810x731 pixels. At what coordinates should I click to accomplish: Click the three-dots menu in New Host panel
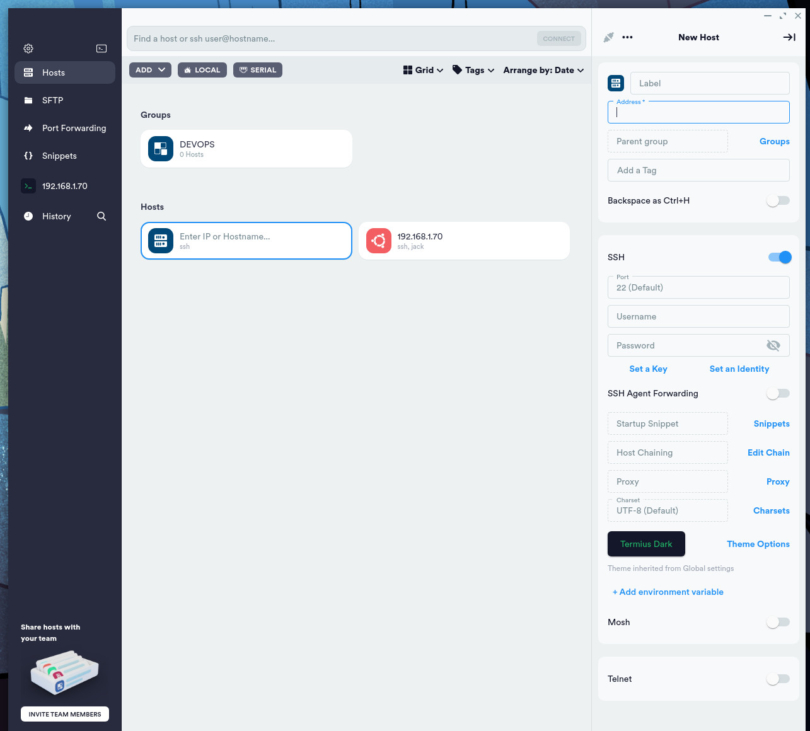(x=627, y=37)
